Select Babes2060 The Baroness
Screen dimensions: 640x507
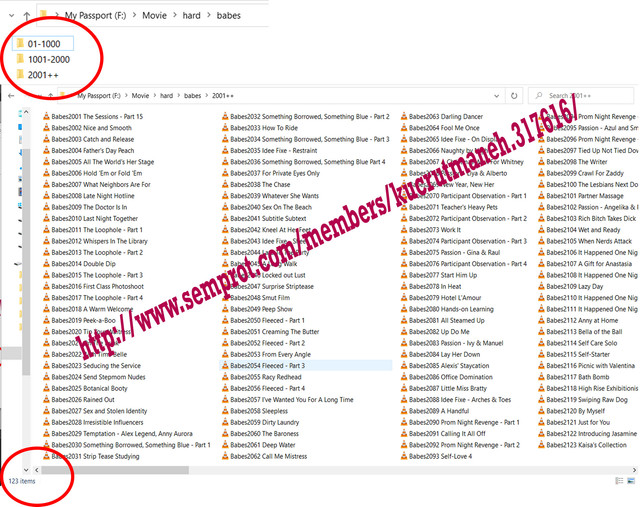click(x=260, y=434)
